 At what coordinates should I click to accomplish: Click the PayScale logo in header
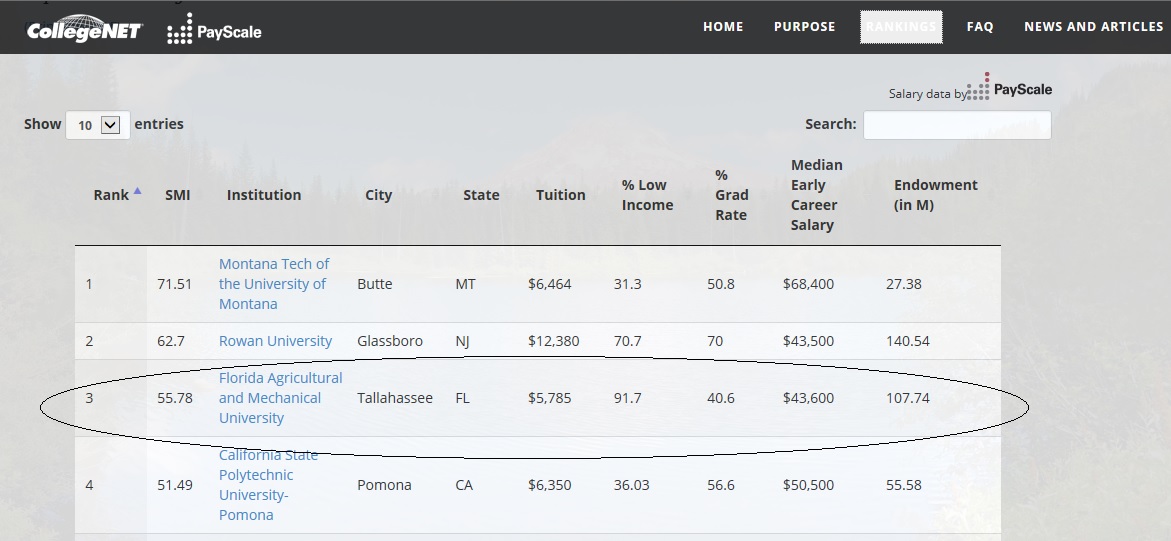point(214,29)
